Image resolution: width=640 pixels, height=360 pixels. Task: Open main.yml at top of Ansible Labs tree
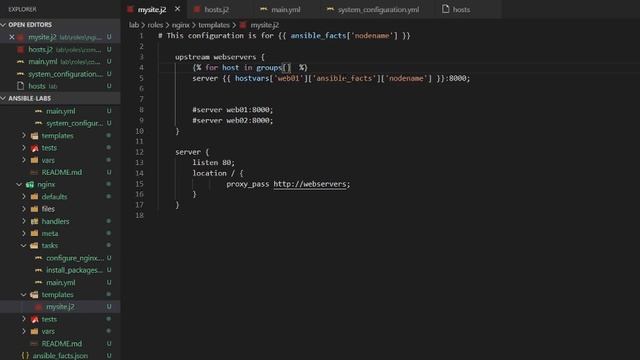click(60, 111)
